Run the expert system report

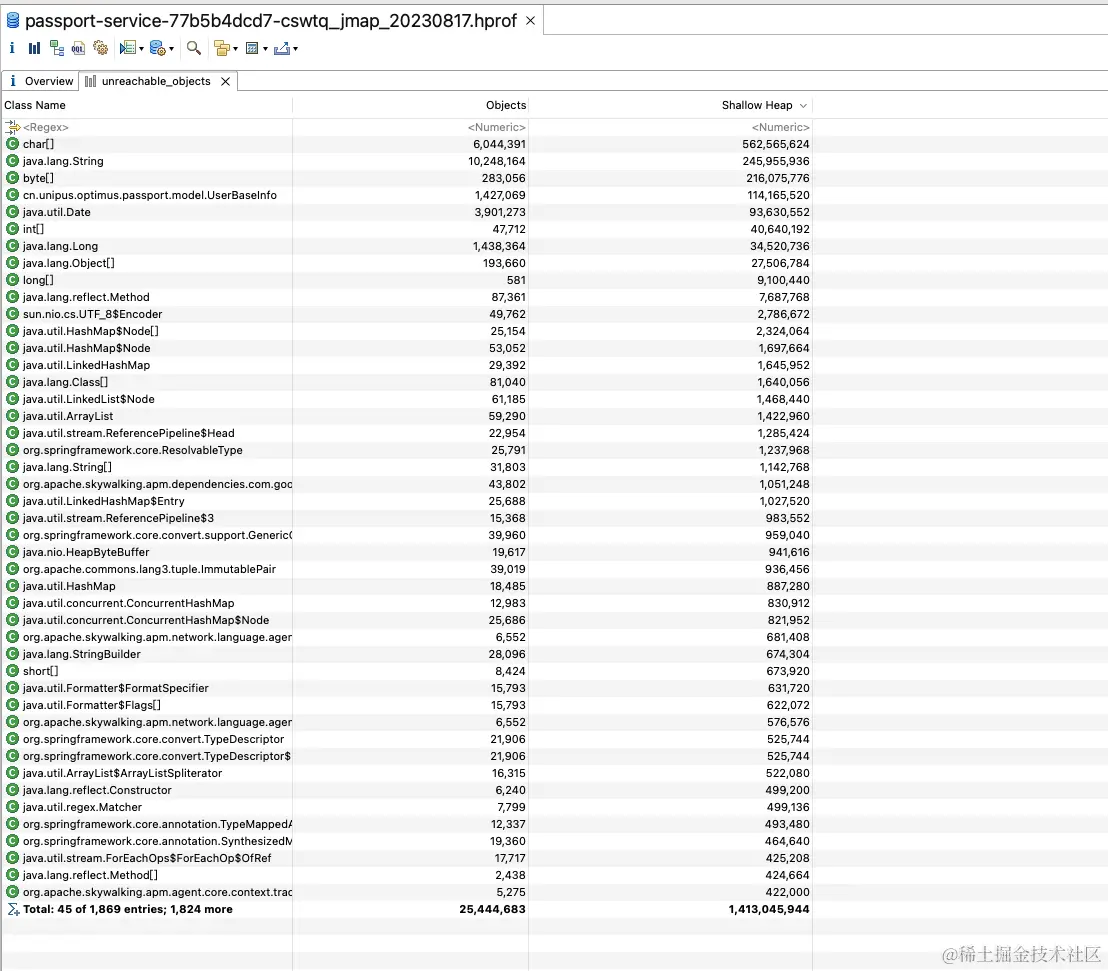[127, 48]
